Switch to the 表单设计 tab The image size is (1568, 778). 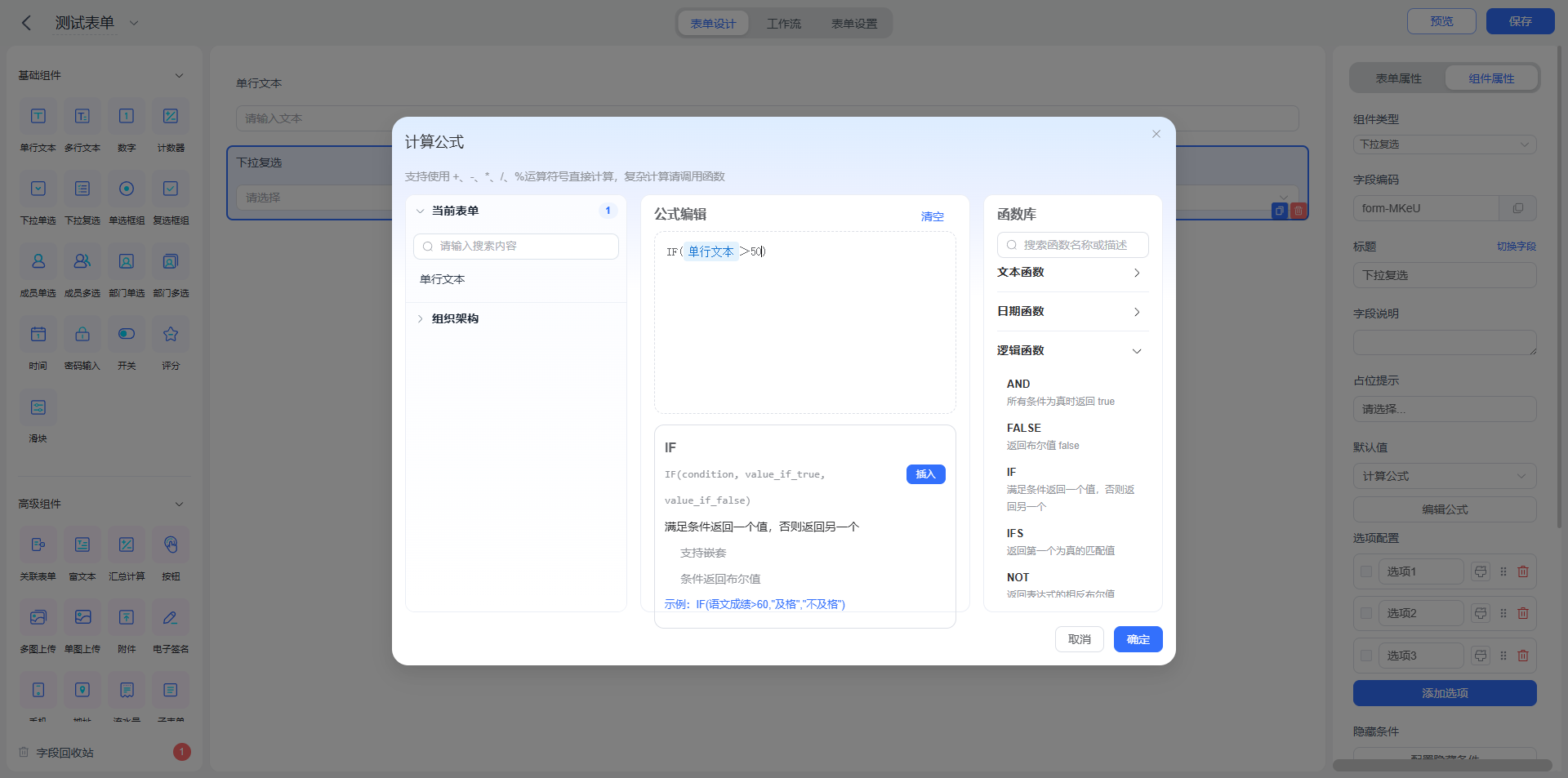point(713,24)
